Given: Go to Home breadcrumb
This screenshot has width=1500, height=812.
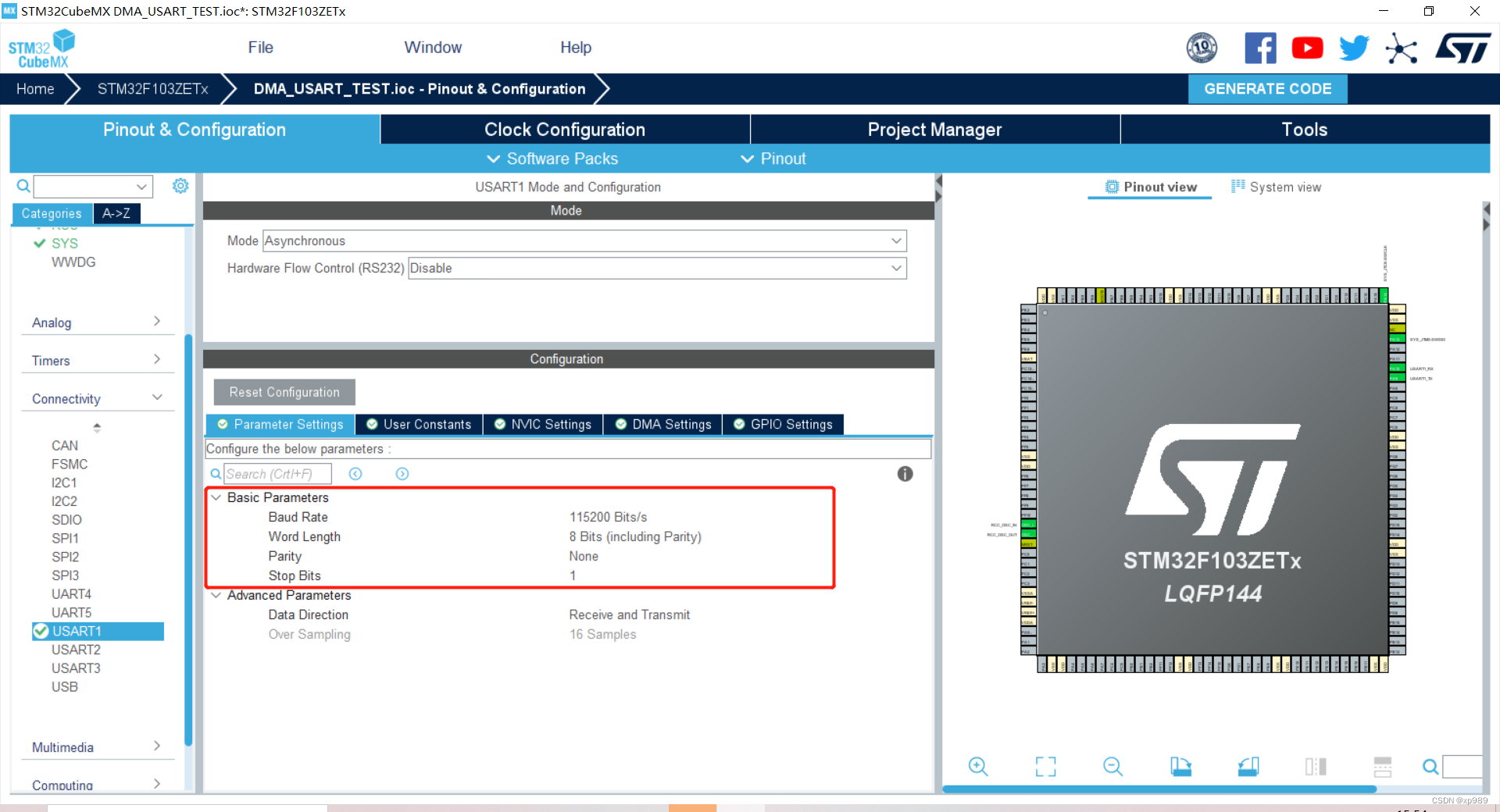Looking at the screenshot, I should point(35,89).
